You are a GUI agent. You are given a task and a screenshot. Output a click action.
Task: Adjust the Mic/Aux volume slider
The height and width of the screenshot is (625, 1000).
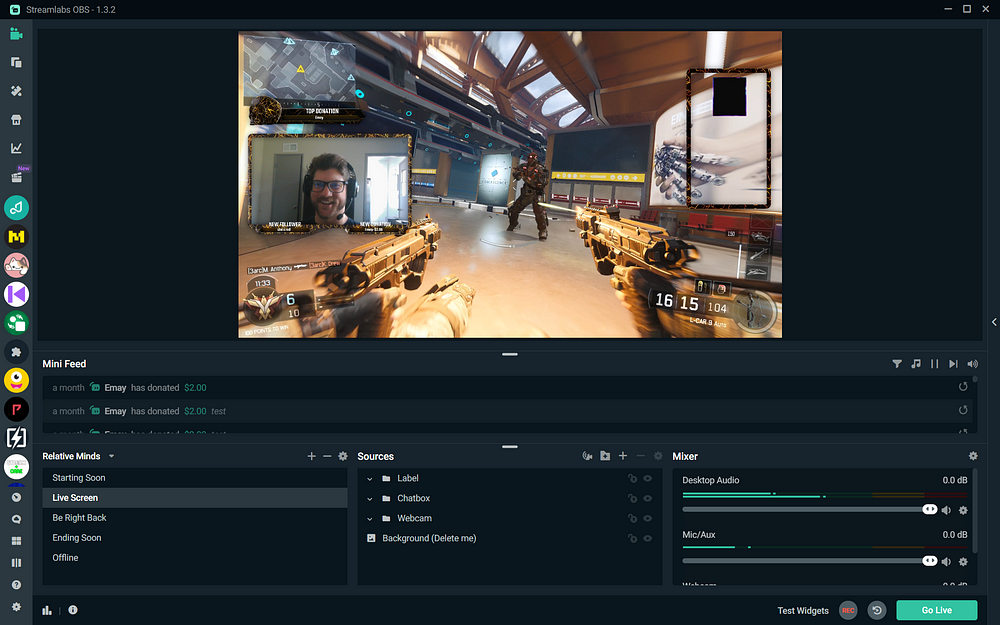tap(809, 561)
